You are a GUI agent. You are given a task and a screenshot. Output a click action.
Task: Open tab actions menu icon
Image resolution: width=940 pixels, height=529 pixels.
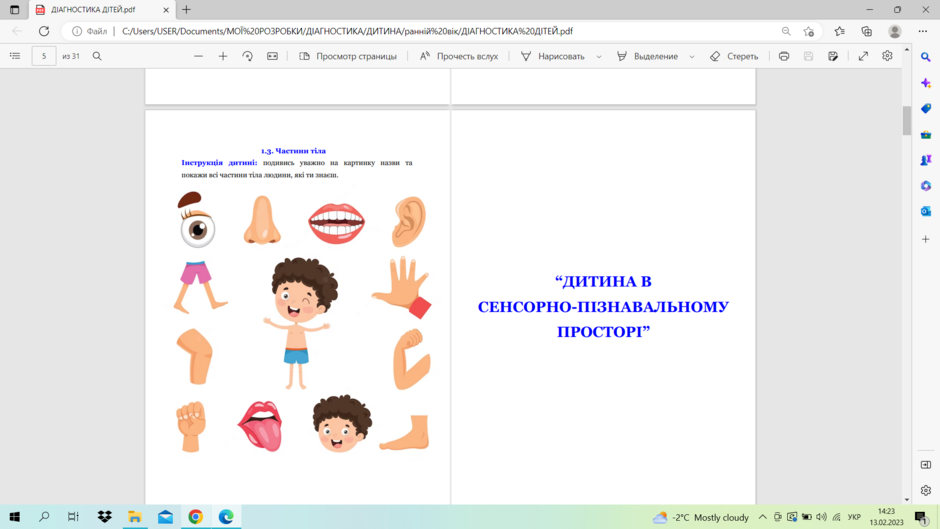(x=14, y=10)
